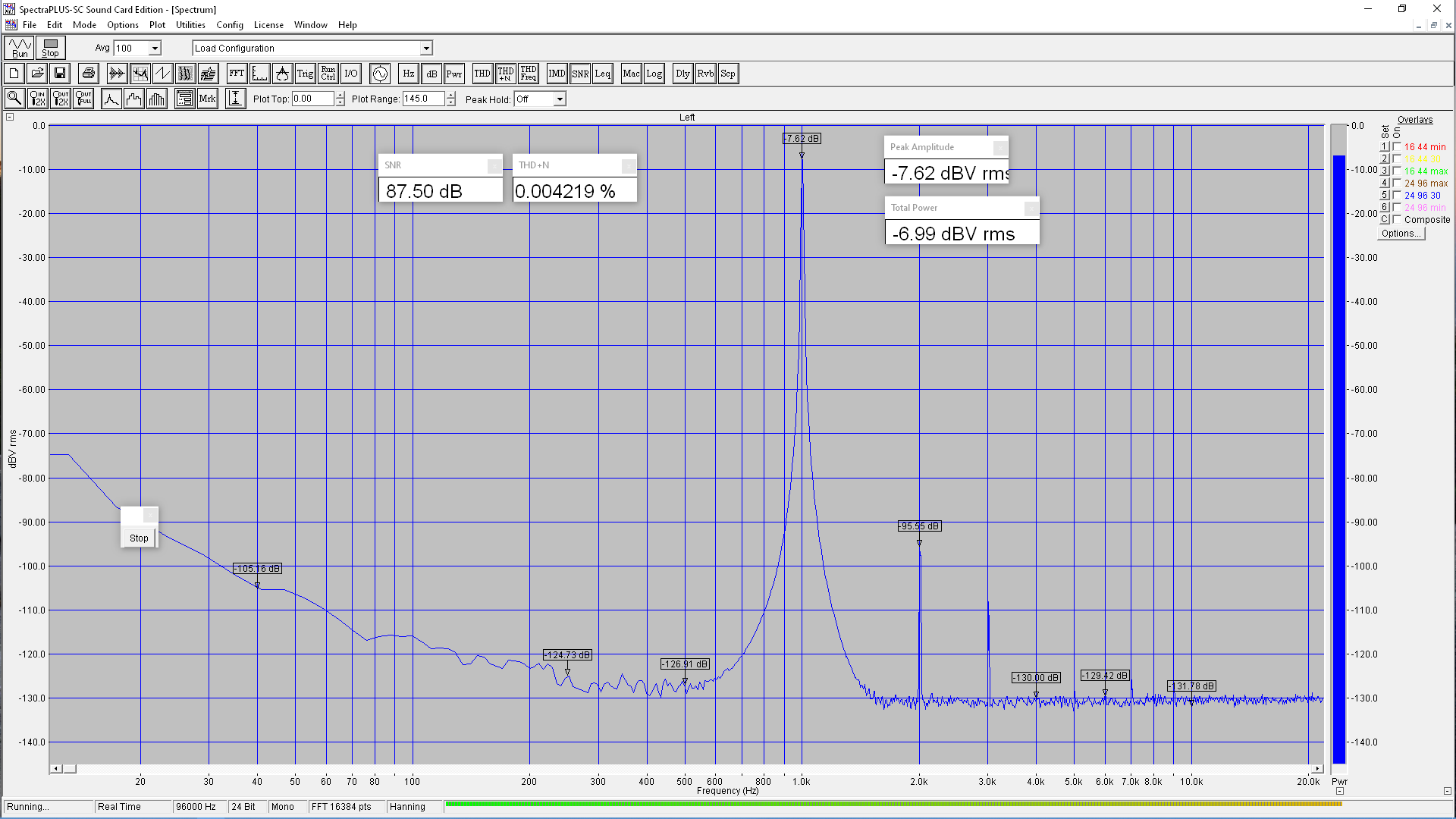Create a new file with the blank page icon
1456x819 pixels.
click(x=14, y=74)
